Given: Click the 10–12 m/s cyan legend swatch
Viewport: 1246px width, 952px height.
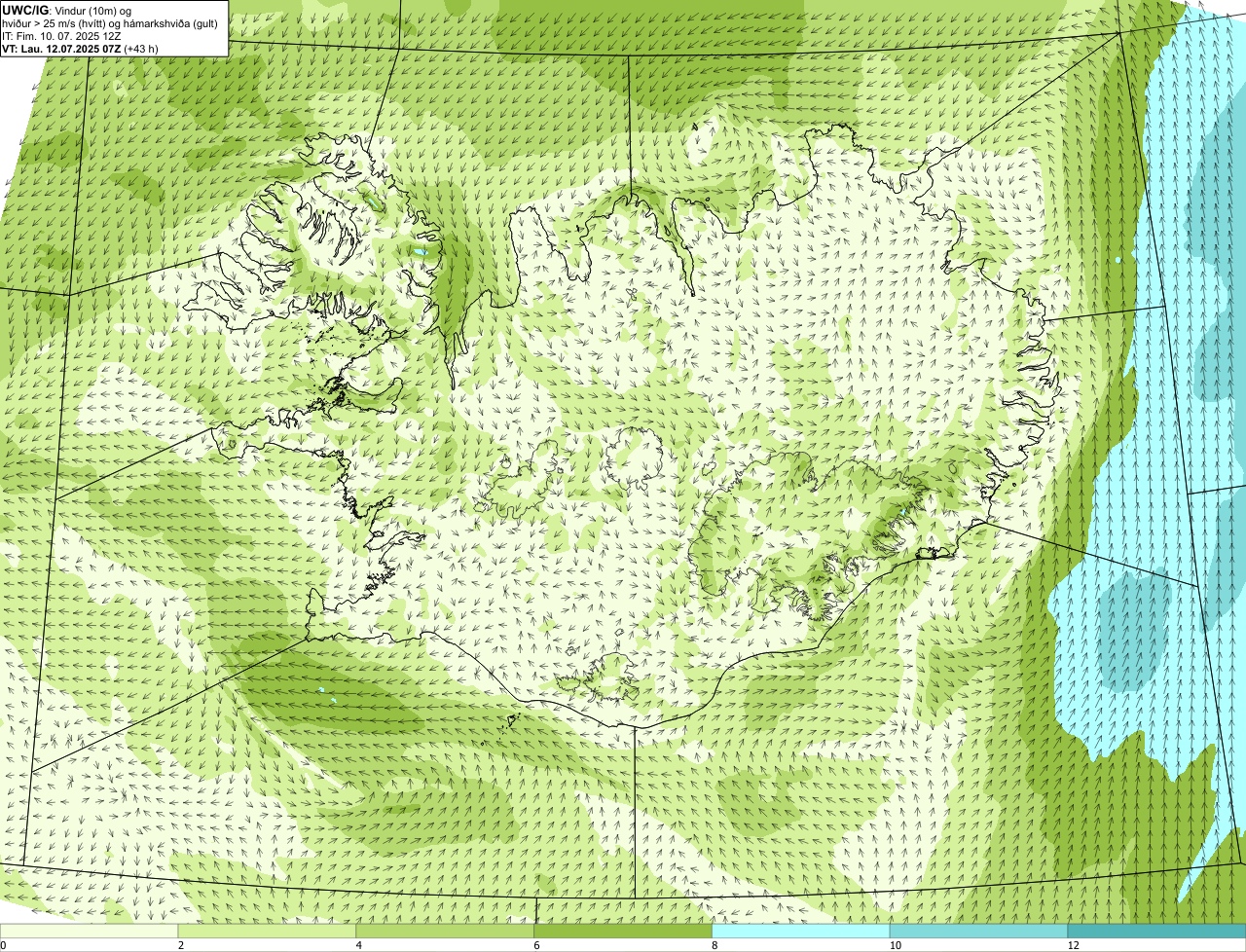Looking at the screenshot, I should 979,932.
